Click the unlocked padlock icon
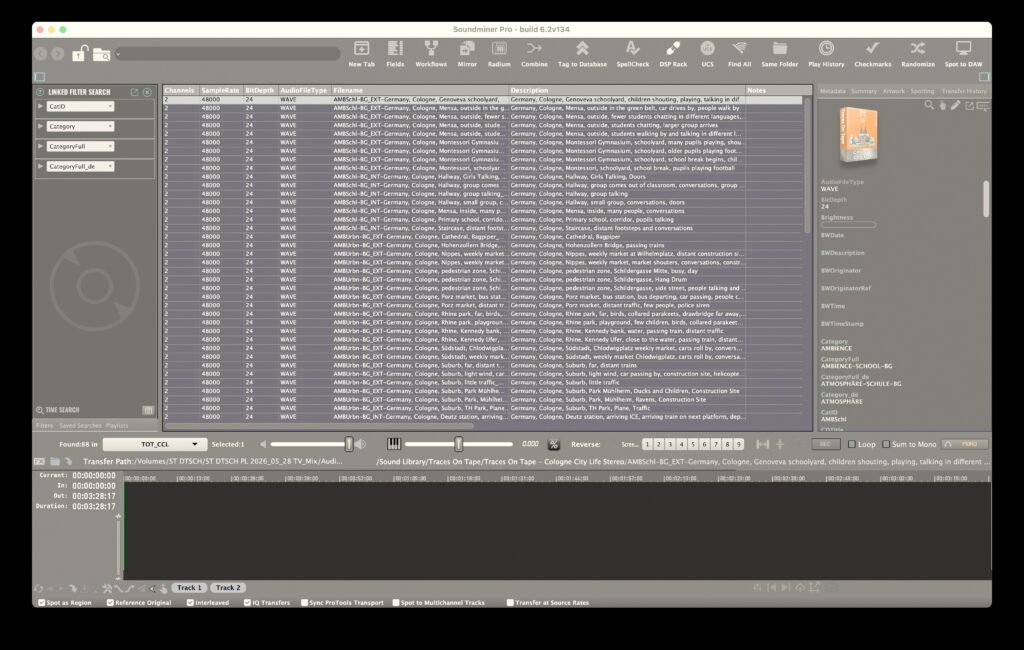 tap(80, 53)
